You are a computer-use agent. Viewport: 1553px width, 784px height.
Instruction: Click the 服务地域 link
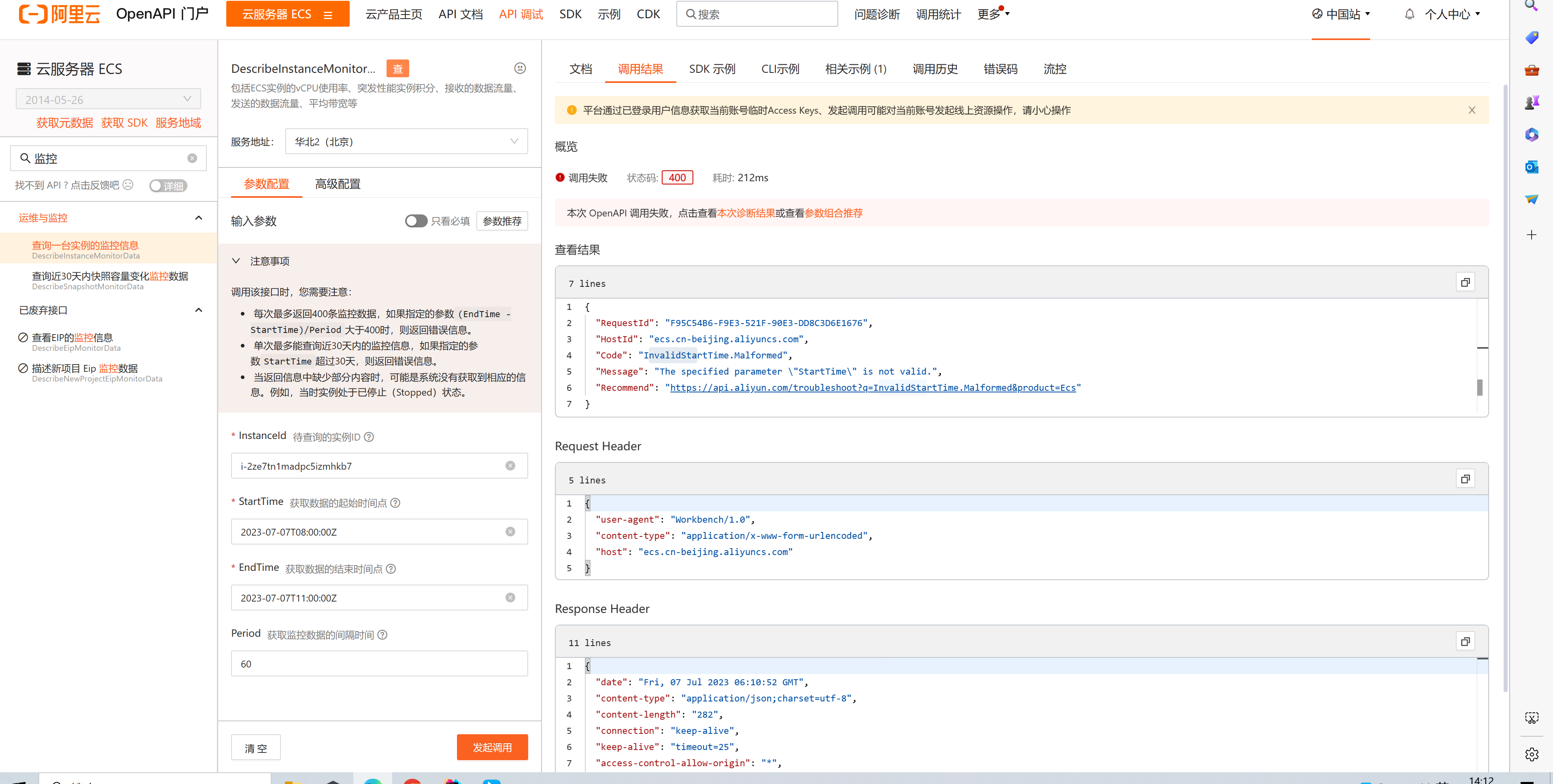click(x=178, y=122)
